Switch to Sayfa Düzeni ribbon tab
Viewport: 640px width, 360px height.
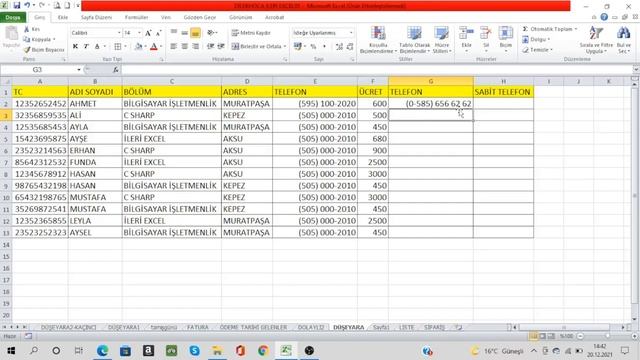coord(96,18)
